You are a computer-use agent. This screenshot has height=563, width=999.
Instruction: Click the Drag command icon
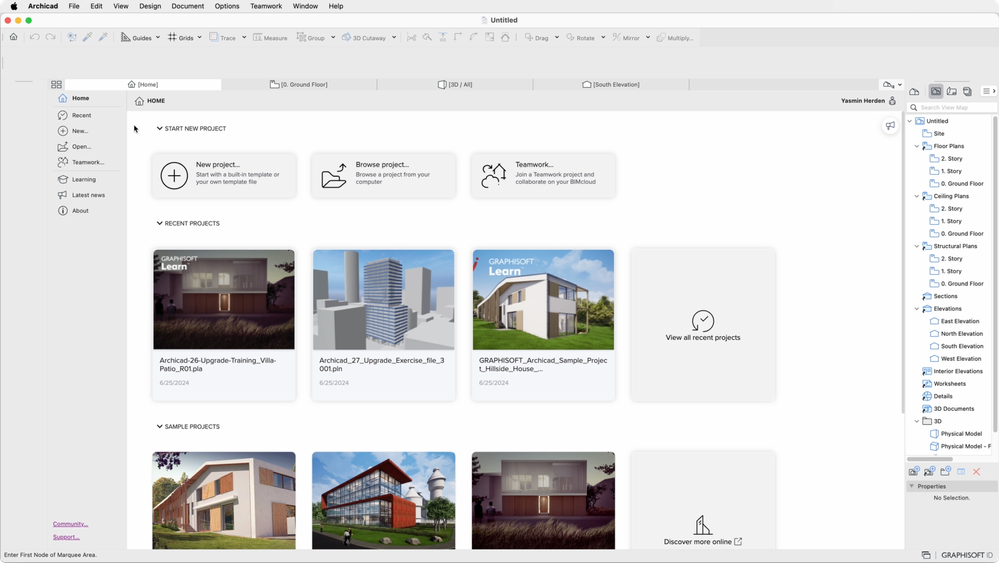coord(529,37)
